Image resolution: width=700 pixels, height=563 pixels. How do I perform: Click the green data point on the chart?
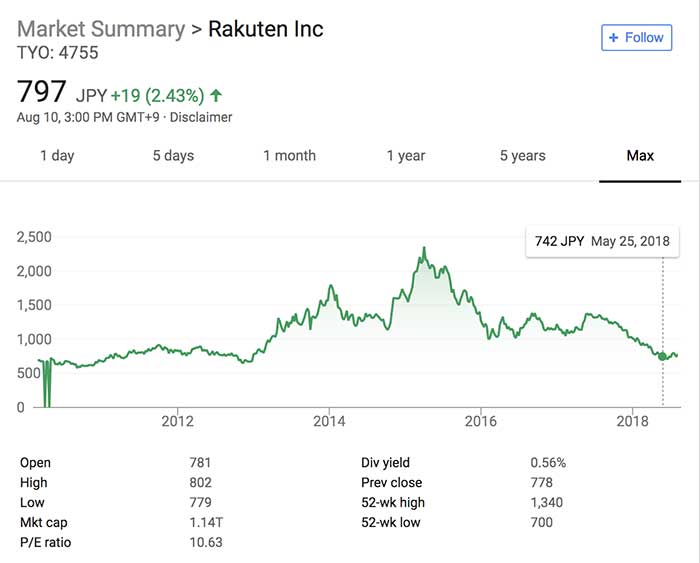pyautogui.click(x=662, y=356)
